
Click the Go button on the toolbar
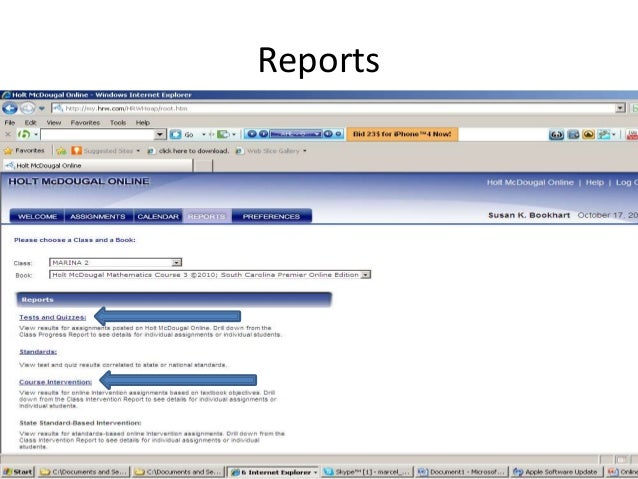182,134
